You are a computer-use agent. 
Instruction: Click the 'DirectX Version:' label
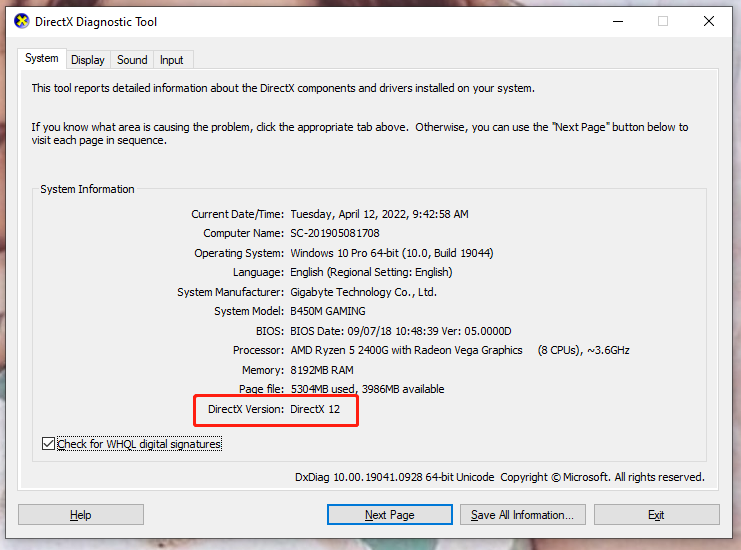pos(246,409)
